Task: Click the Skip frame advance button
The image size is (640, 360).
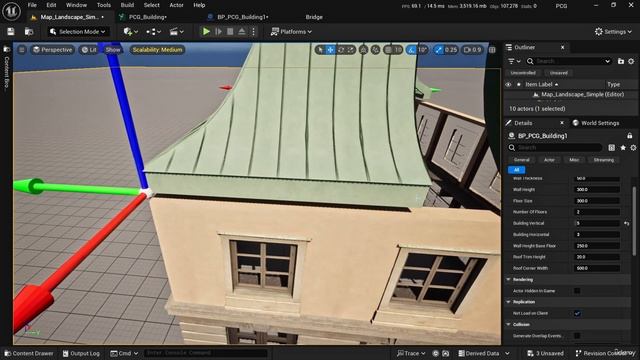Action: [x=218, y=31]
